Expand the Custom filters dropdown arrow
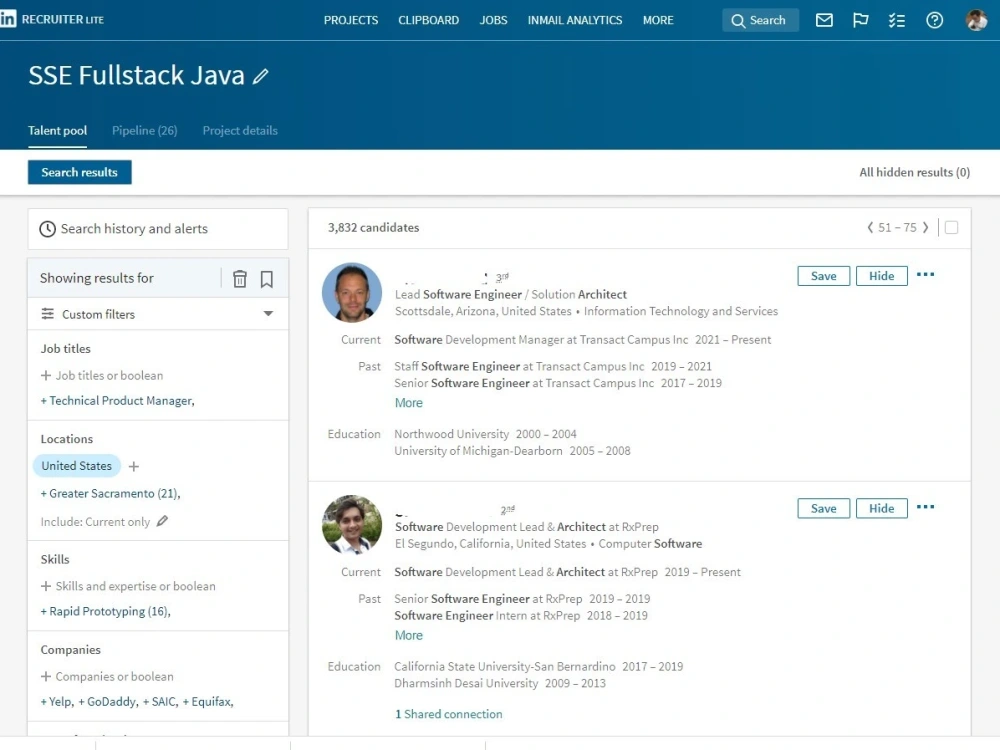The height and width of the screenshot is (750, 1000). 268,314
